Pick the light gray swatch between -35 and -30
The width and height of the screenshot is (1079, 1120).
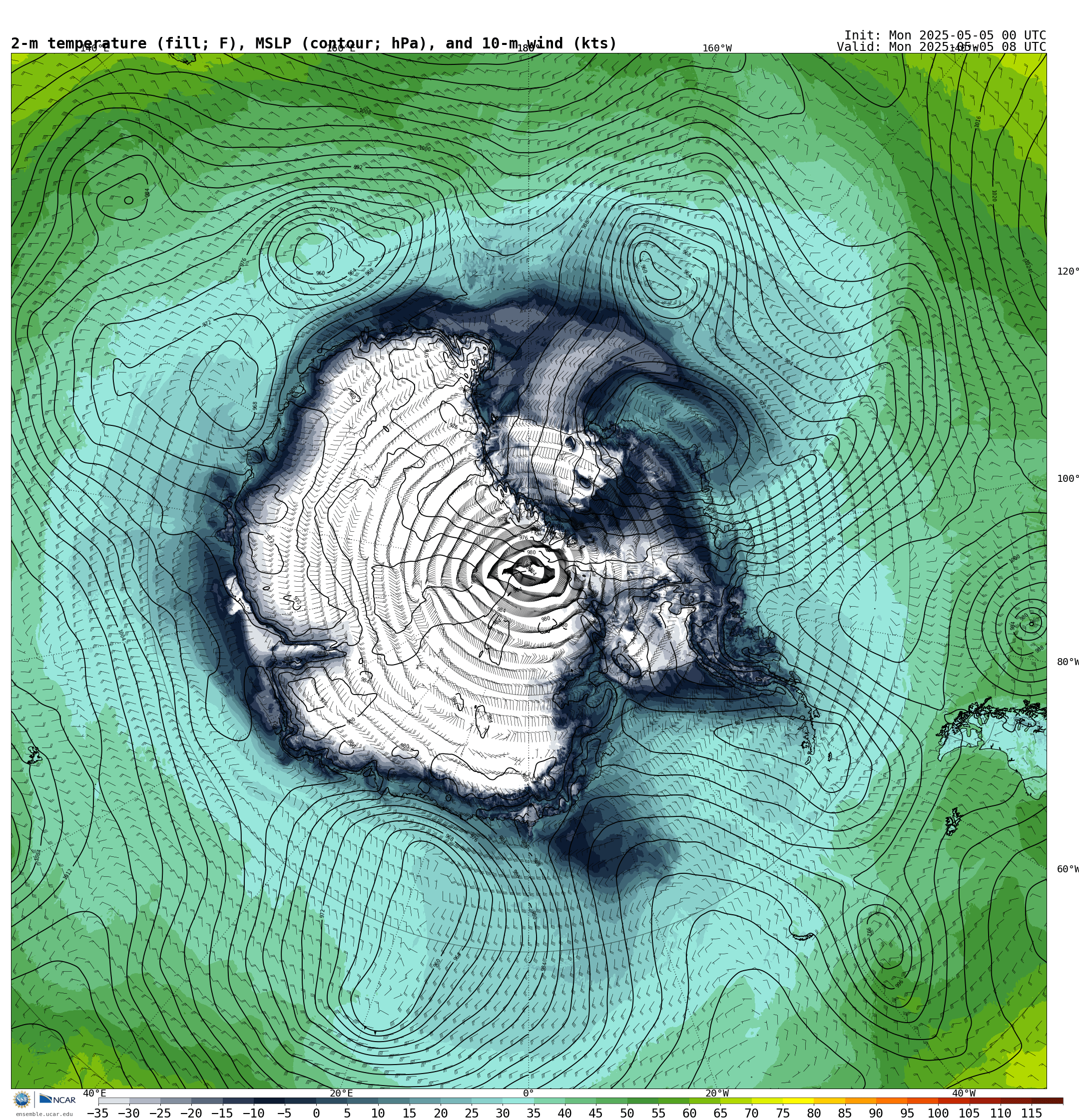[x=113, y=1101]
